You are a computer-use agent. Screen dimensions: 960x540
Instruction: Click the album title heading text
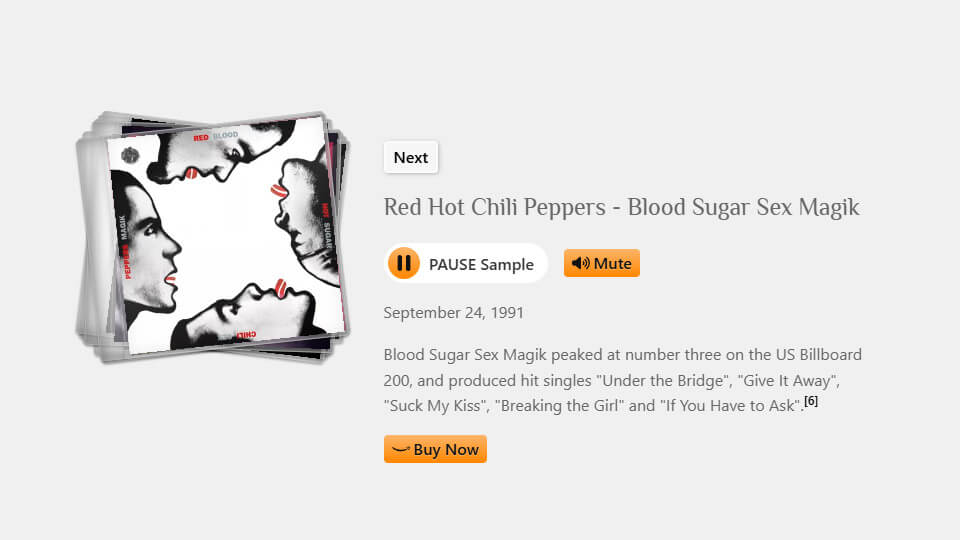pos(621,207)
